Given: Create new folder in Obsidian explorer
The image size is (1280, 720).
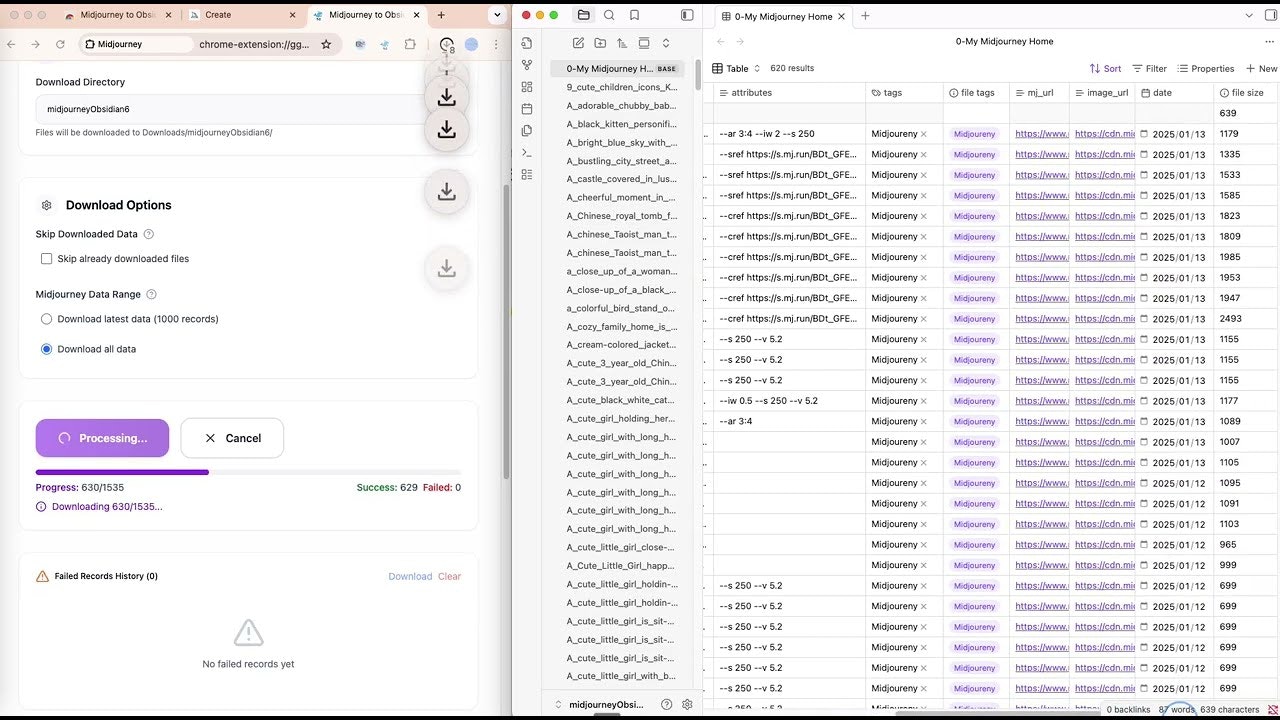Looking at the screenshot, I should (x=600, y=43).
